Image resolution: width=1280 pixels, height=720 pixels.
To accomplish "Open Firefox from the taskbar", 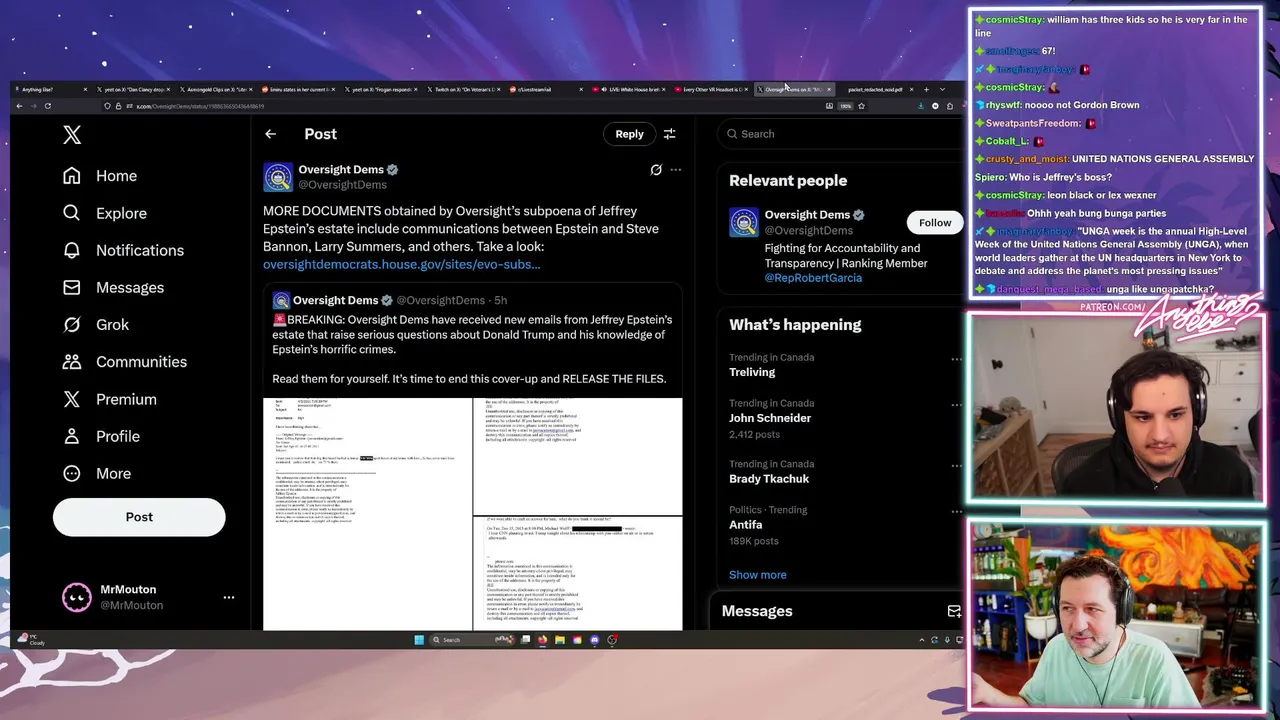I will click(x=543, y=640).
